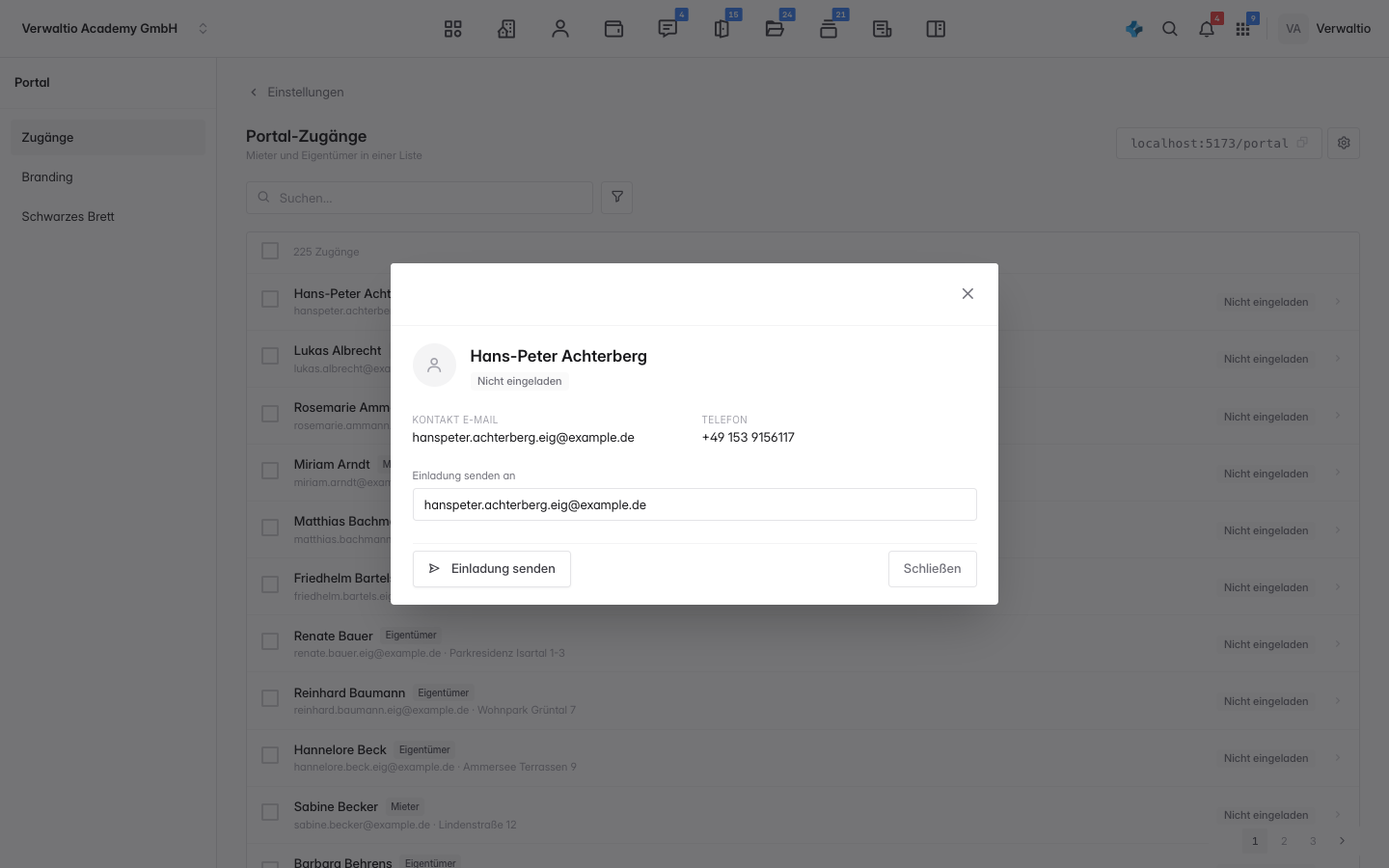The height and width of the screenshot is (868, 1389).
Task: Open the notifications bell
Action: (1207, 29)
